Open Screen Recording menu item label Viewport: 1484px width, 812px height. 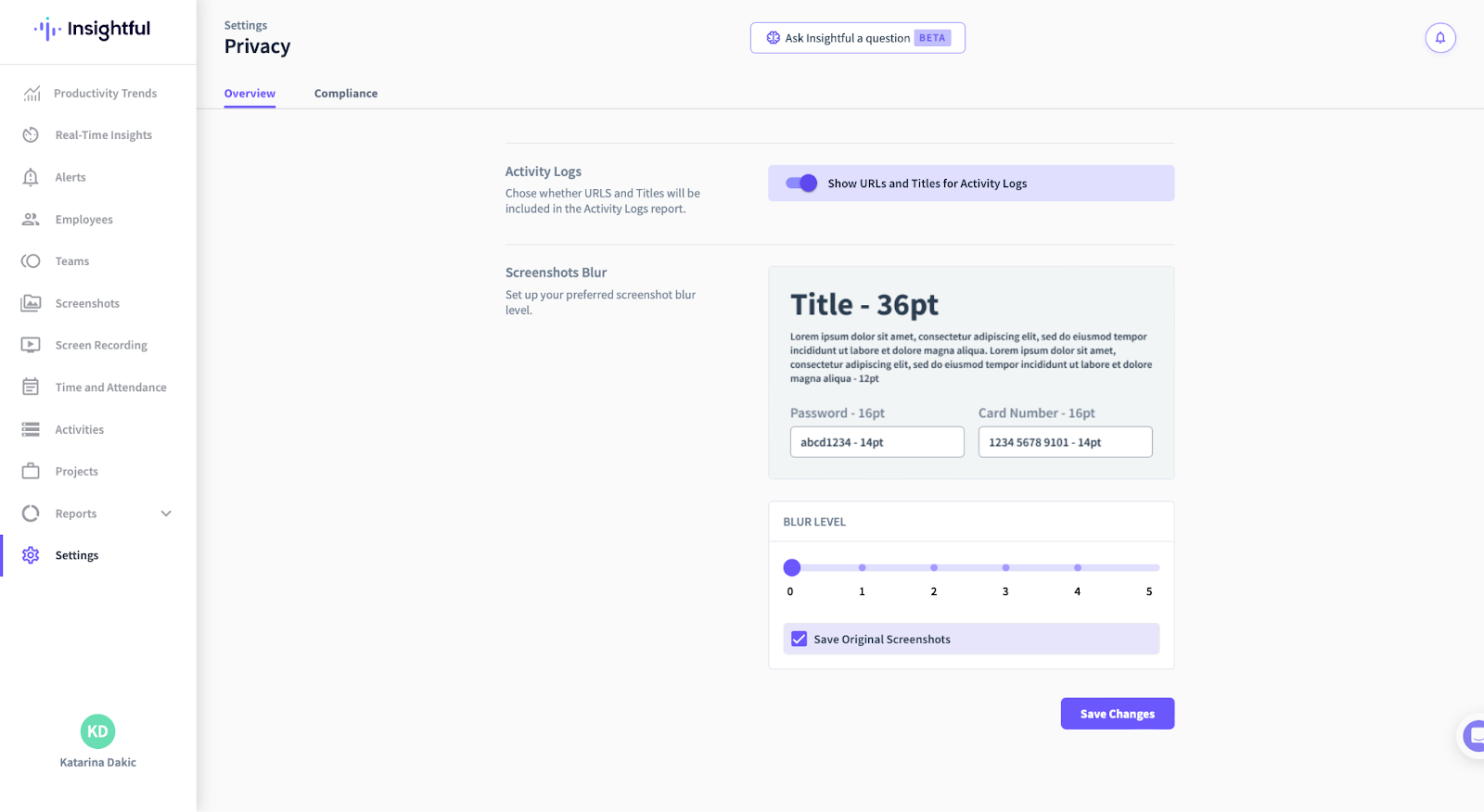pyautogui.click(x=101, y=346)
